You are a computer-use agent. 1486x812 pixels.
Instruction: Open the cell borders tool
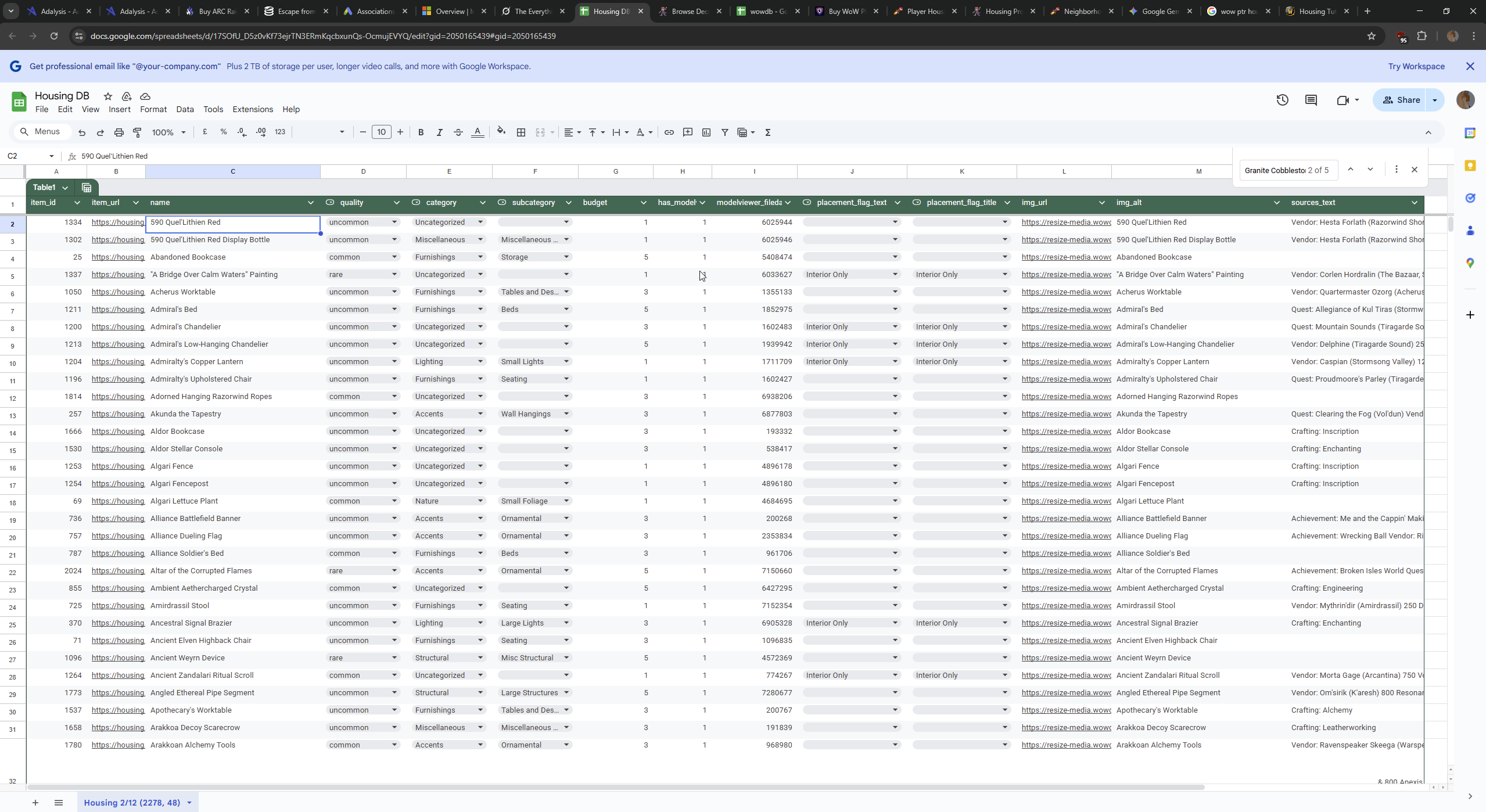521,132
